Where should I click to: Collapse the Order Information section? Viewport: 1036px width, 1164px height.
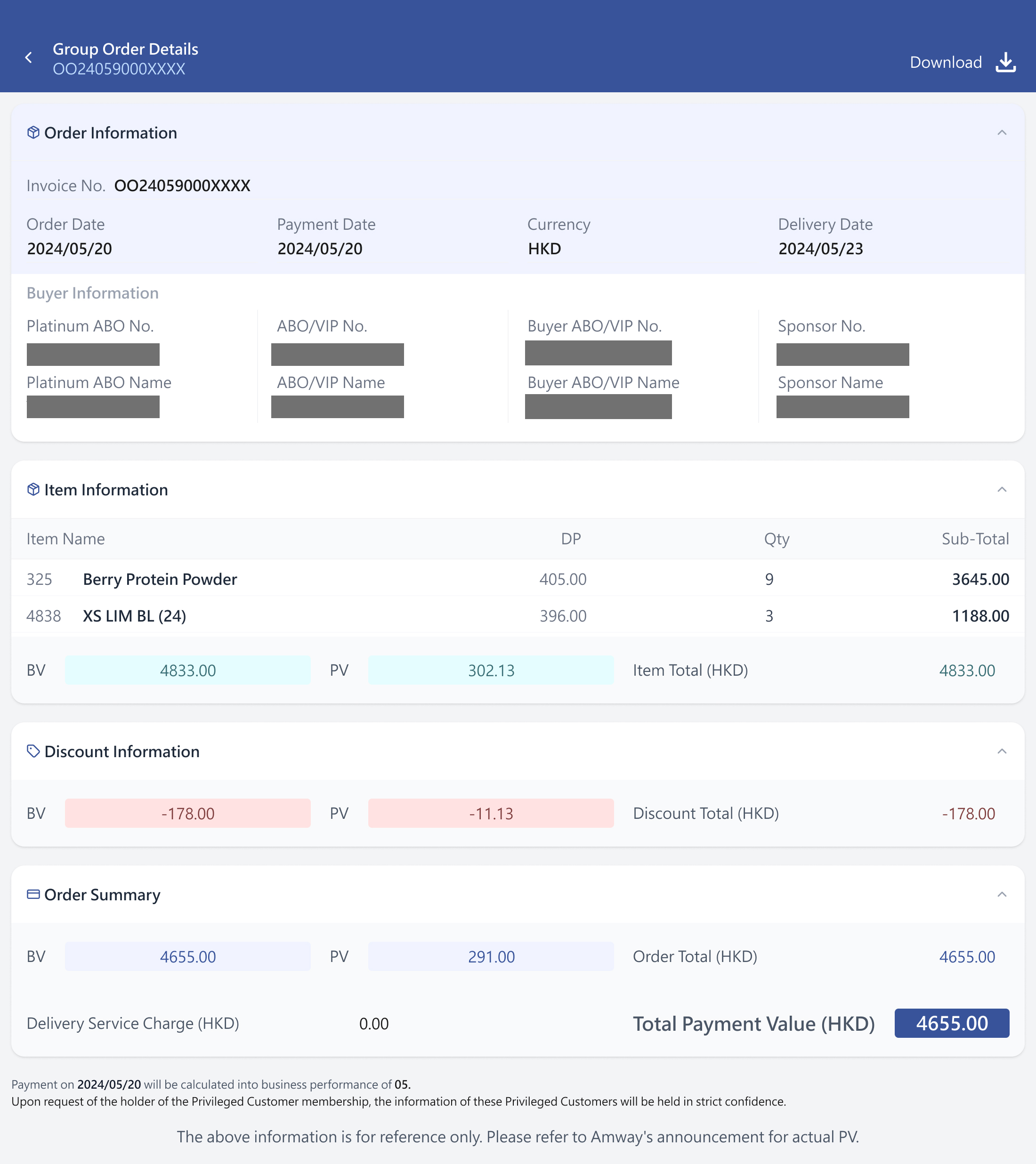click(1002, 133)
